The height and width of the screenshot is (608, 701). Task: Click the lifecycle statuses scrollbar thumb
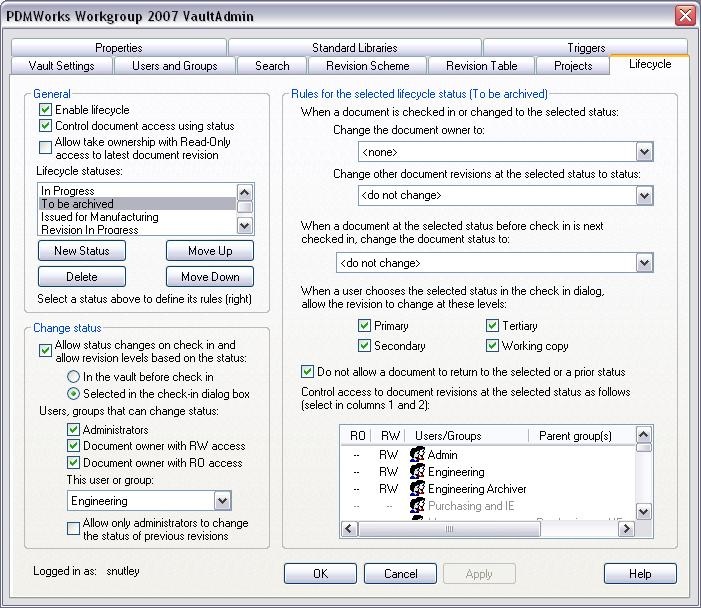[x=245, y=207]
